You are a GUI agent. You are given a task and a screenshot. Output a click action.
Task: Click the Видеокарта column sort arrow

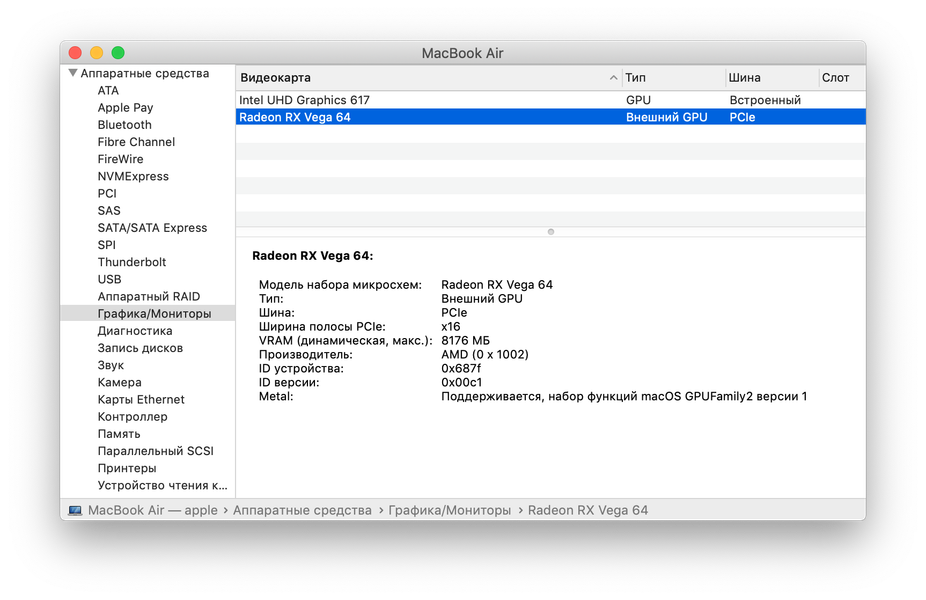[x=613, y=78]
